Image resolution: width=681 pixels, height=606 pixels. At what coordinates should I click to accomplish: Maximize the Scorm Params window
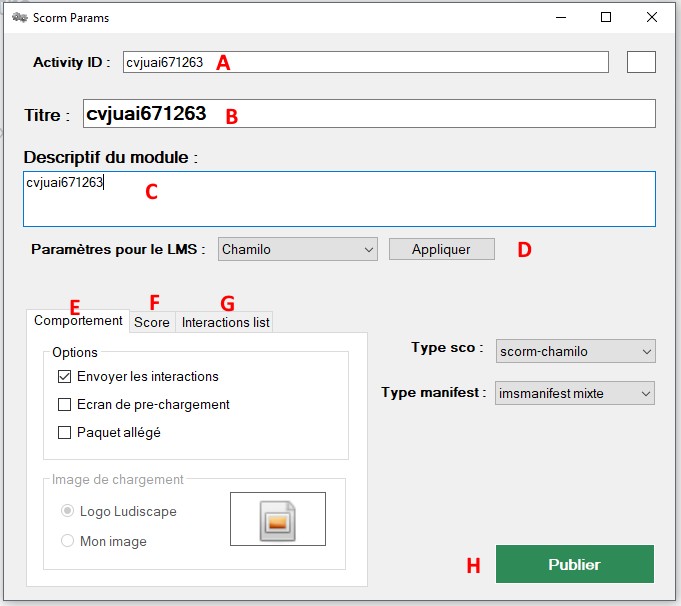606,17
